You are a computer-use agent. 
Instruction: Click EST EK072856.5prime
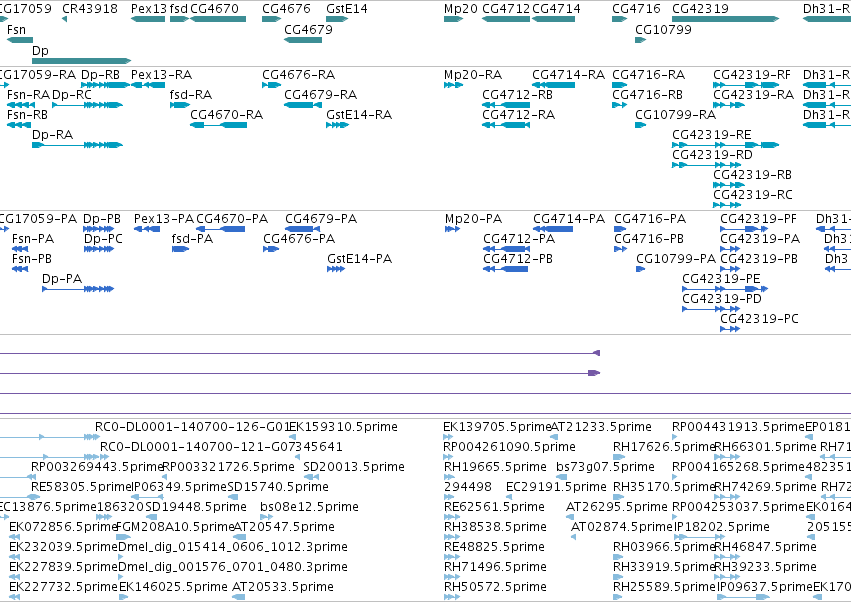point(14,536)
